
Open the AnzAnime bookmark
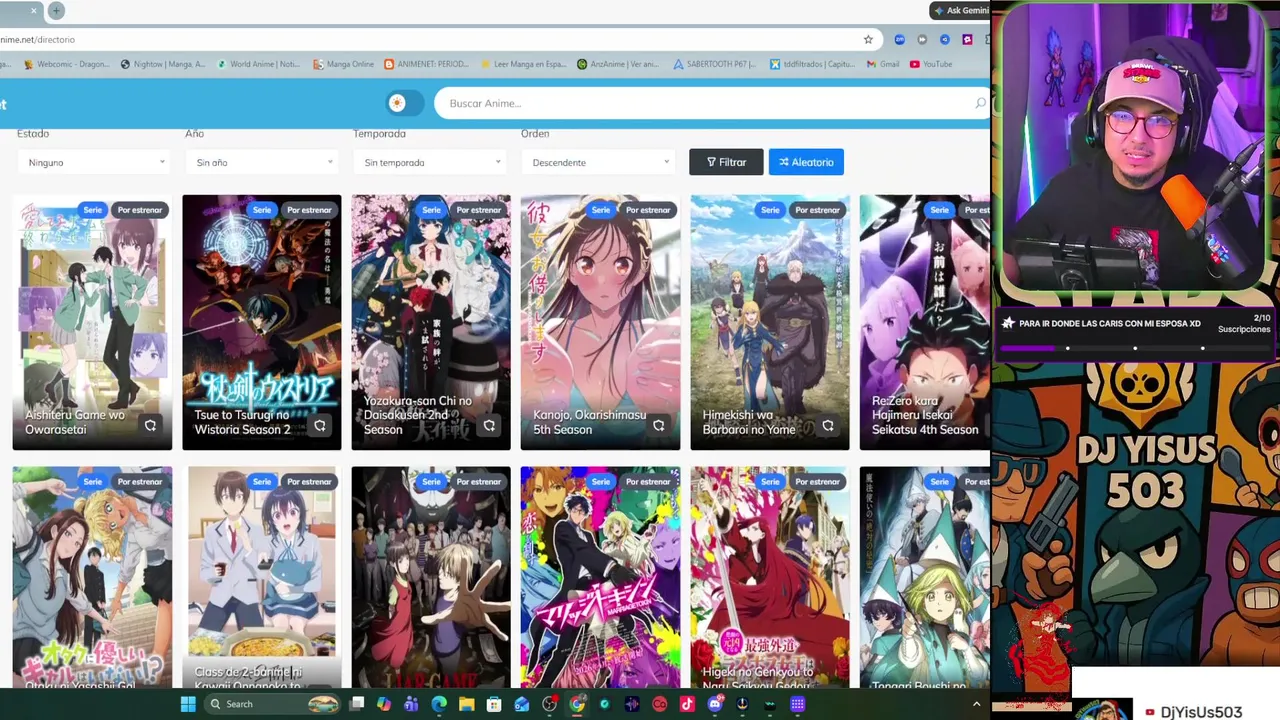click(x=618, y=64)
